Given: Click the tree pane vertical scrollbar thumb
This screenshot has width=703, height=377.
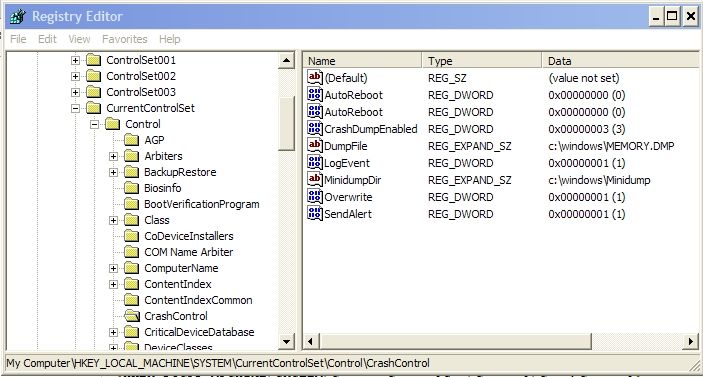Looking at the screenshot, I should [286, 123].
